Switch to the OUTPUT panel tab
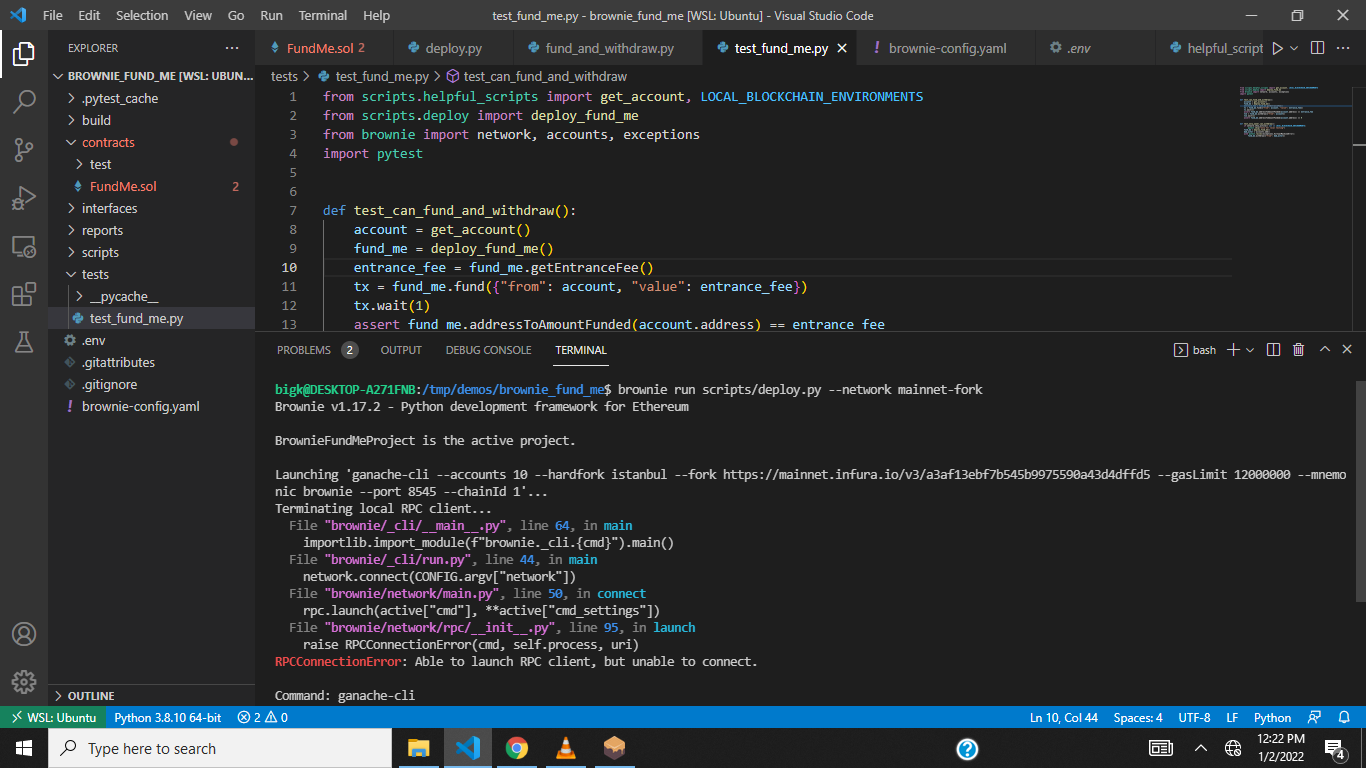Image resolution: width=1366 pixels, height=768 pixels. pyautogui.click(x=401, y=350)
